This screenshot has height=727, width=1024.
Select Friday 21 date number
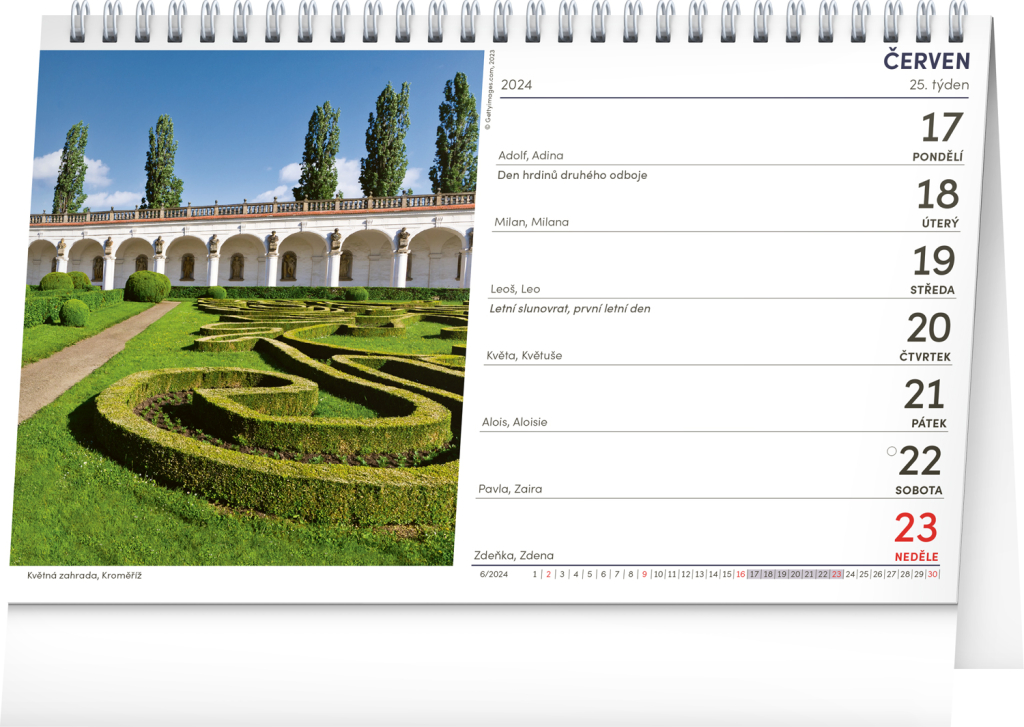925,395
